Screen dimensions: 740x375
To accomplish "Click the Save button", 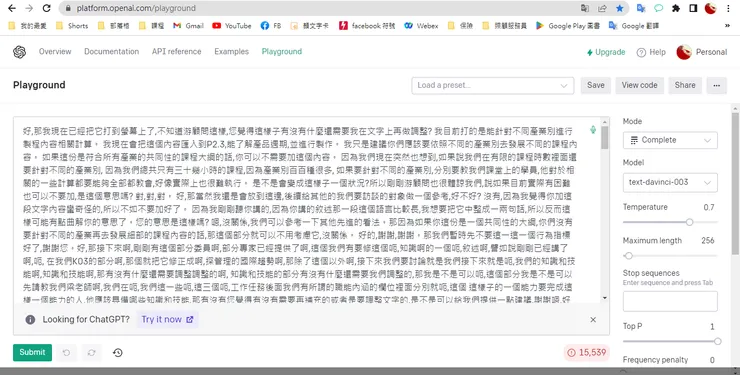I will pos(596,85).
